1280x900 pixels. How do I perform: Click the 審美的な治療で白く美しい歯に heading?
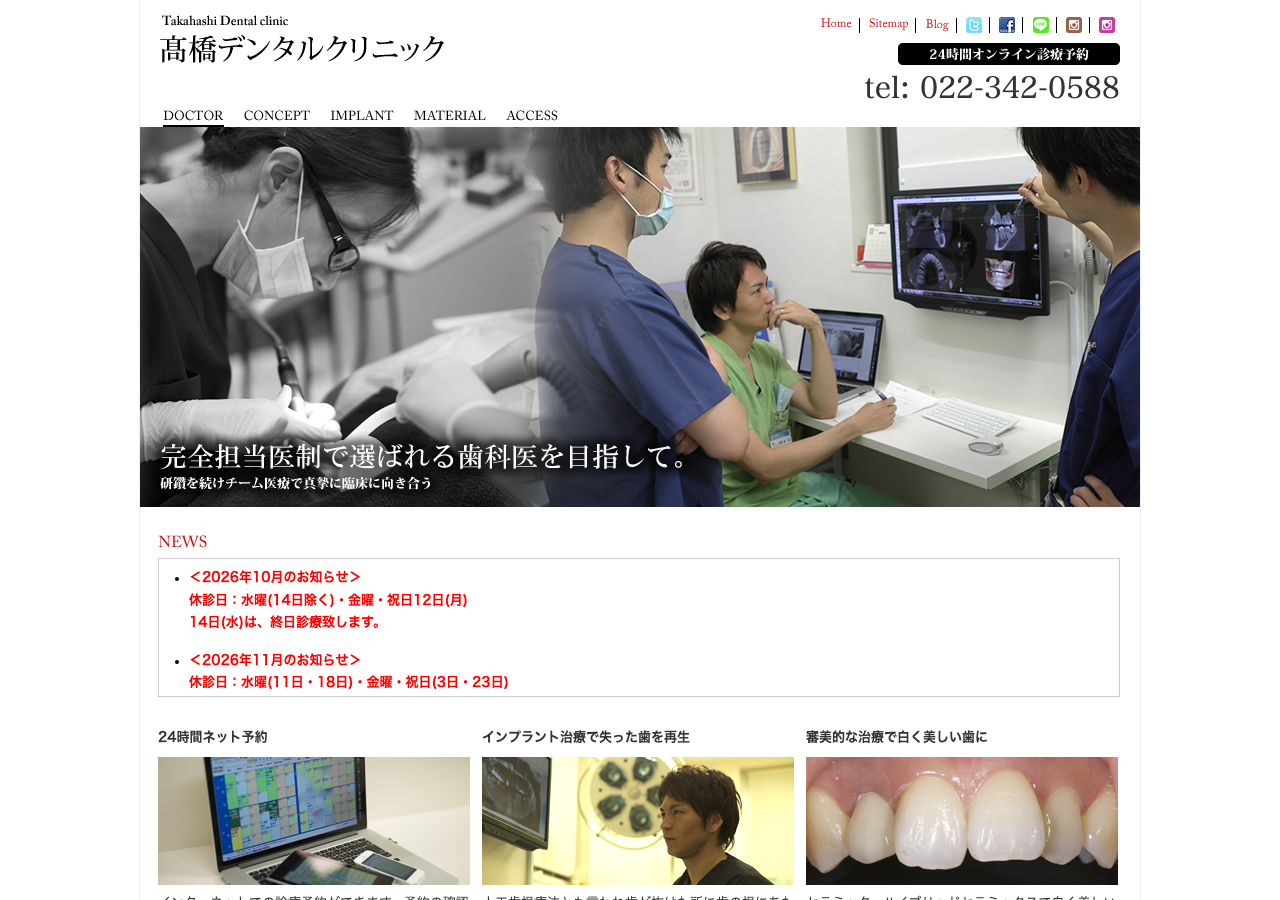coord(897,737)
